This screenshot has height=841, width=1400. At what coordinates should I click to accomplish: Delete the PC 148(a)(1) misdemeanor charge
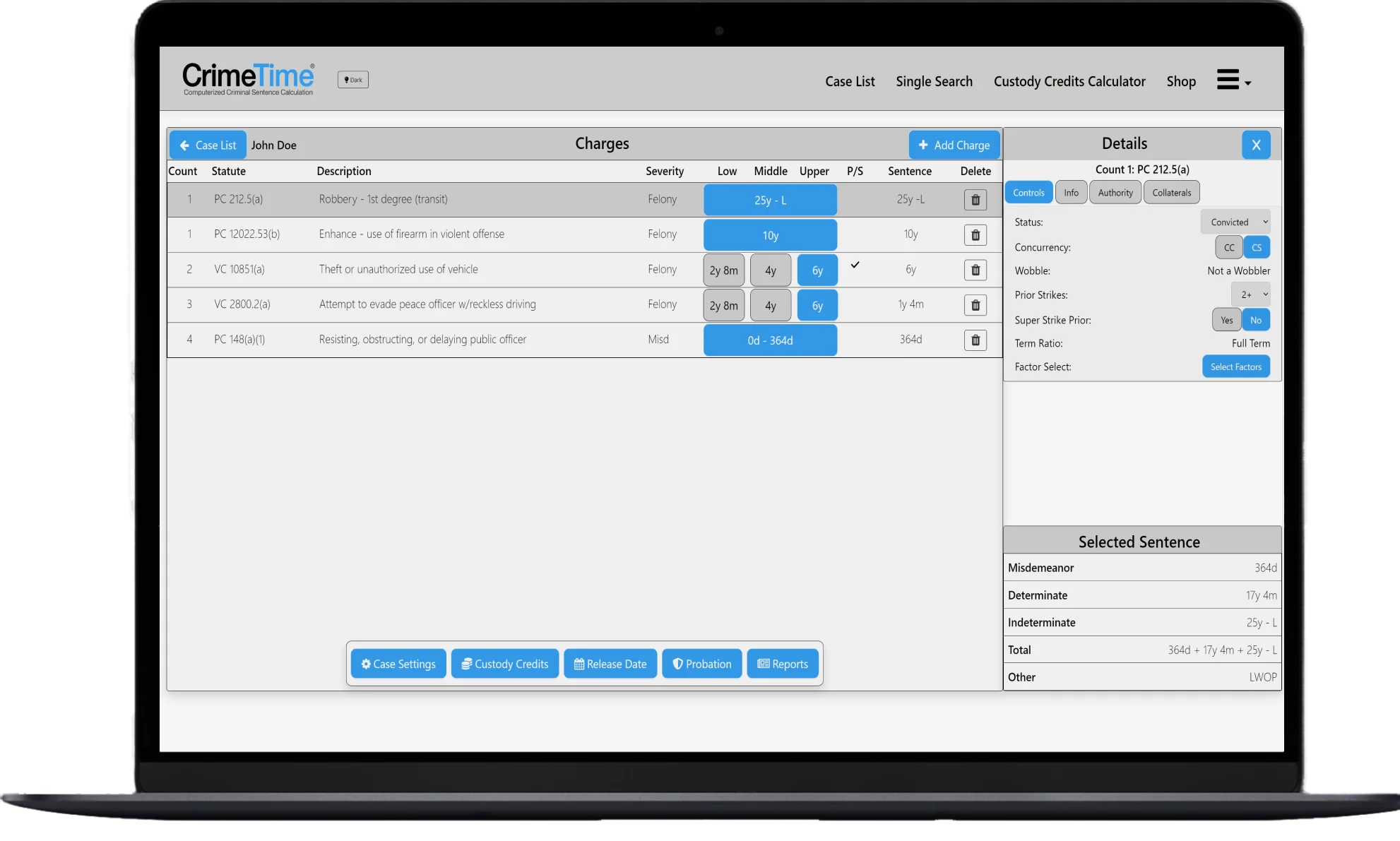pyautogui.click(x=975, y=340)
